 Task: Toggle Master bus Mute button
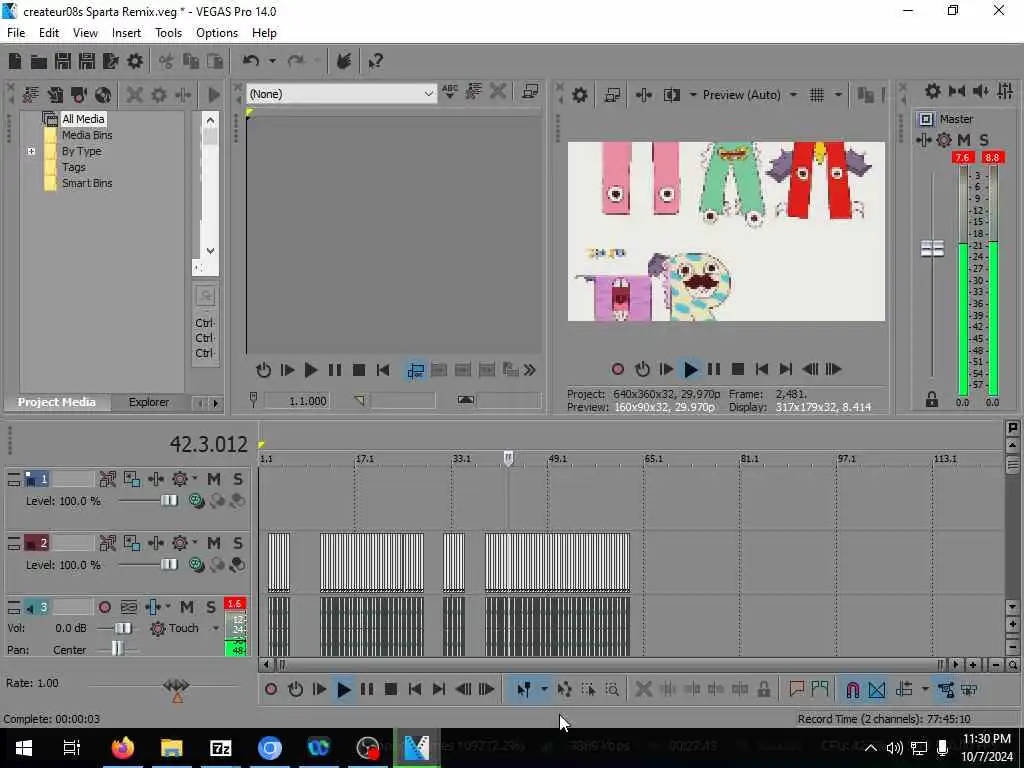pyautogui.click(x=964, y=140)
